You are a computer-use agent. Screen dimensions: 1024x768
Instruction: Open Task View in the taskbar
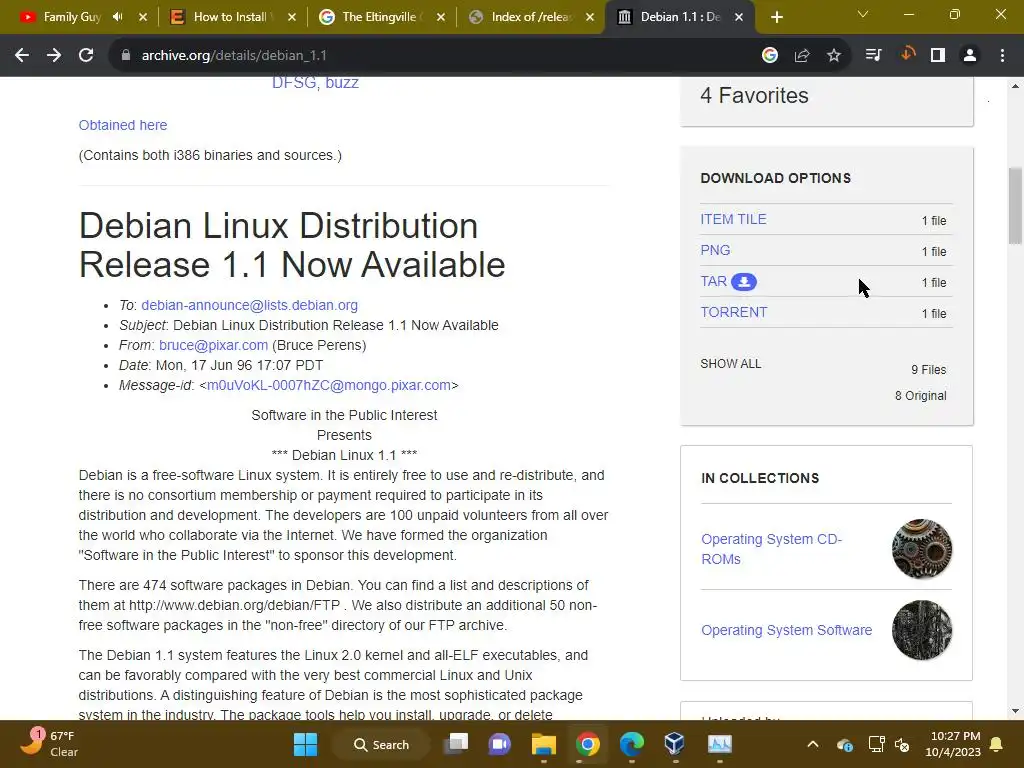pos(456,744)
